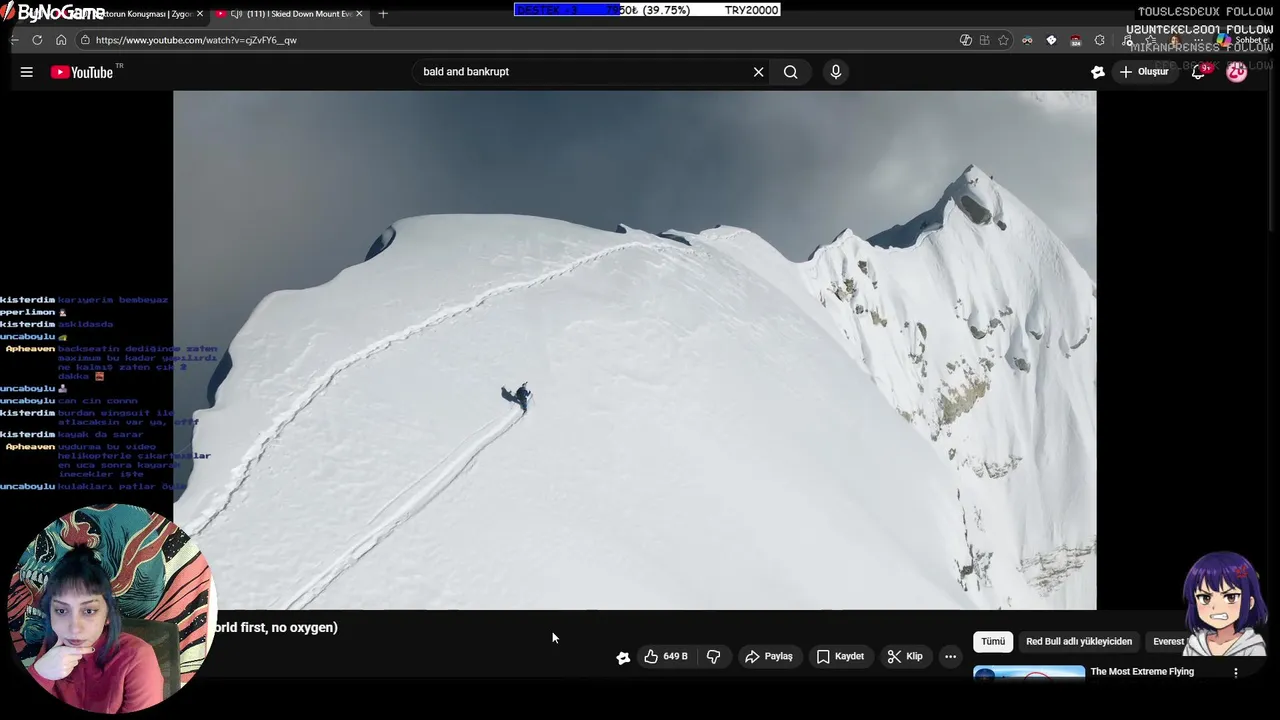Viewport: 1280px width, 720px height.
Task: Go back using browser back arrow
Action: 14,40
